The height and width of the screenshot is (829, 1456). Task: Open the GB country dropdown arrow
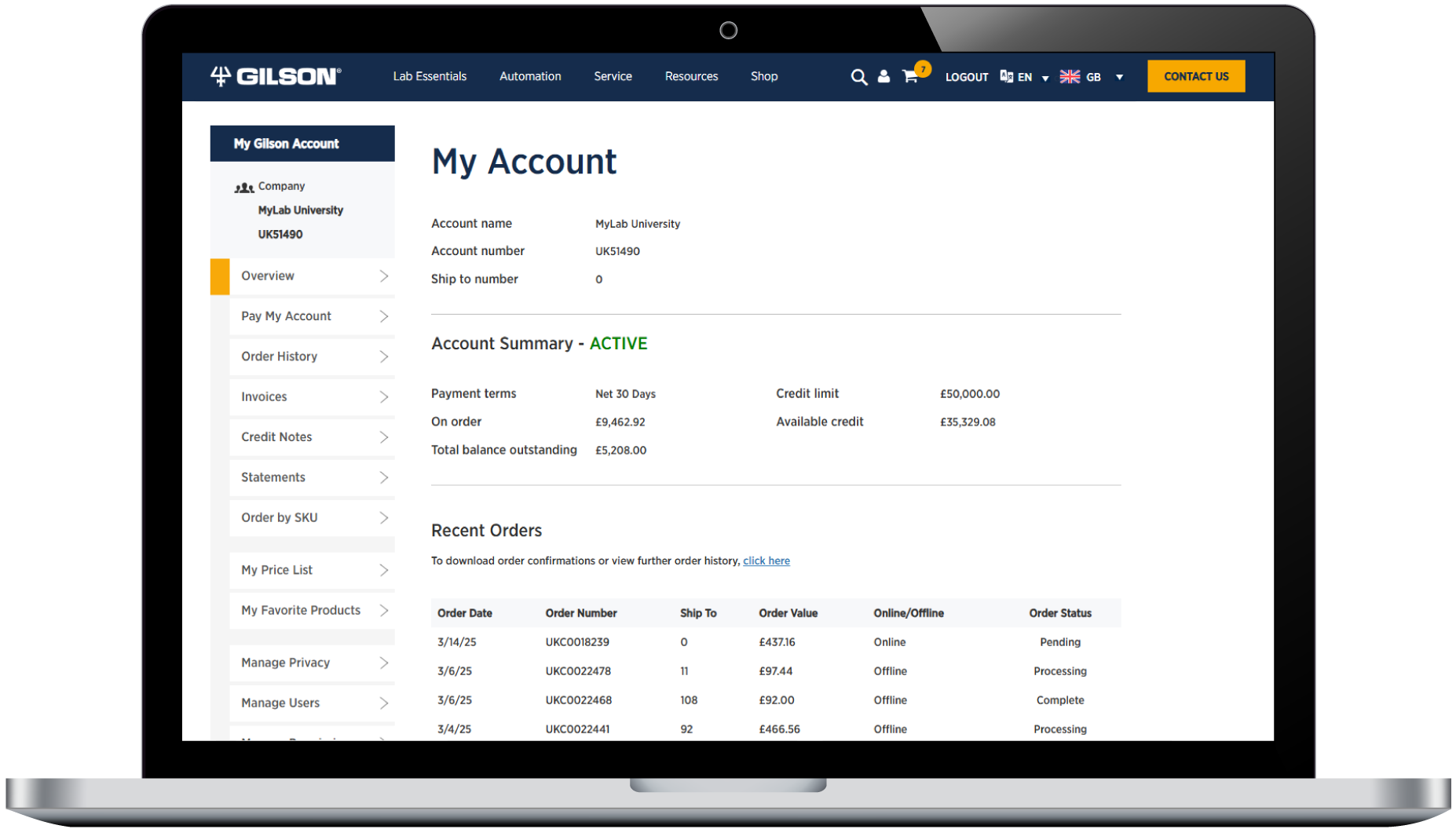1119,77
